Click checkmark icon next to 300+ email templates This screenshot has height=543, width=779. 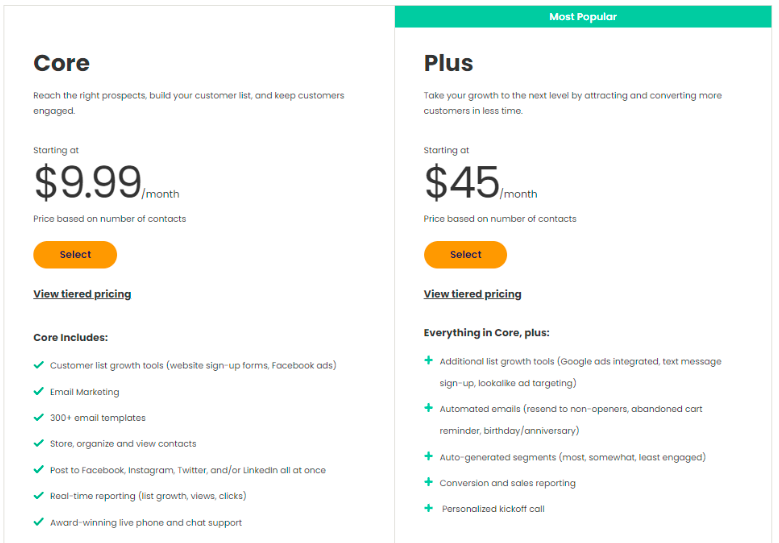point(38,417)
